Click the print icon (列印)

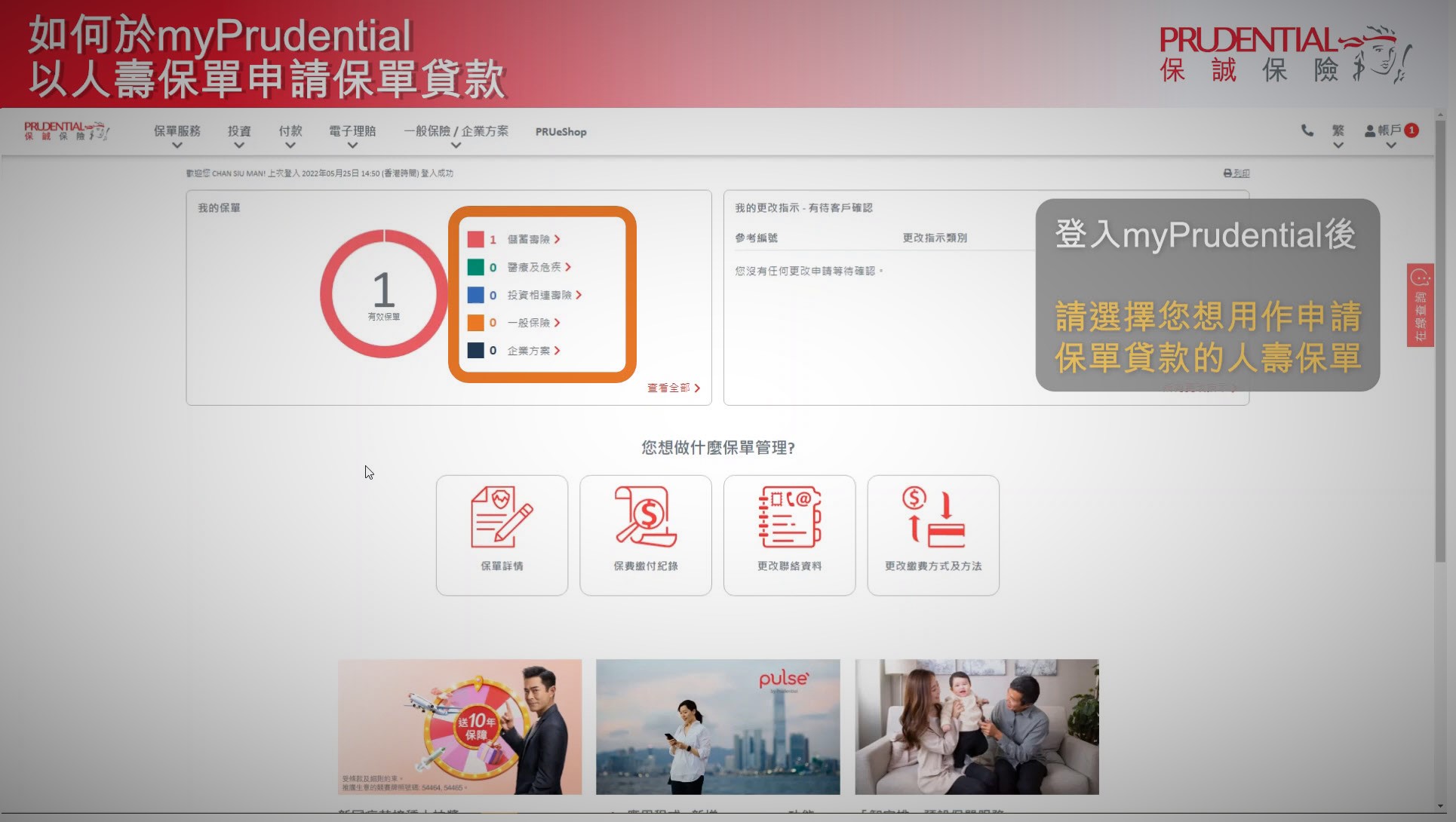pyautogui.click(x=1236, y=173)
